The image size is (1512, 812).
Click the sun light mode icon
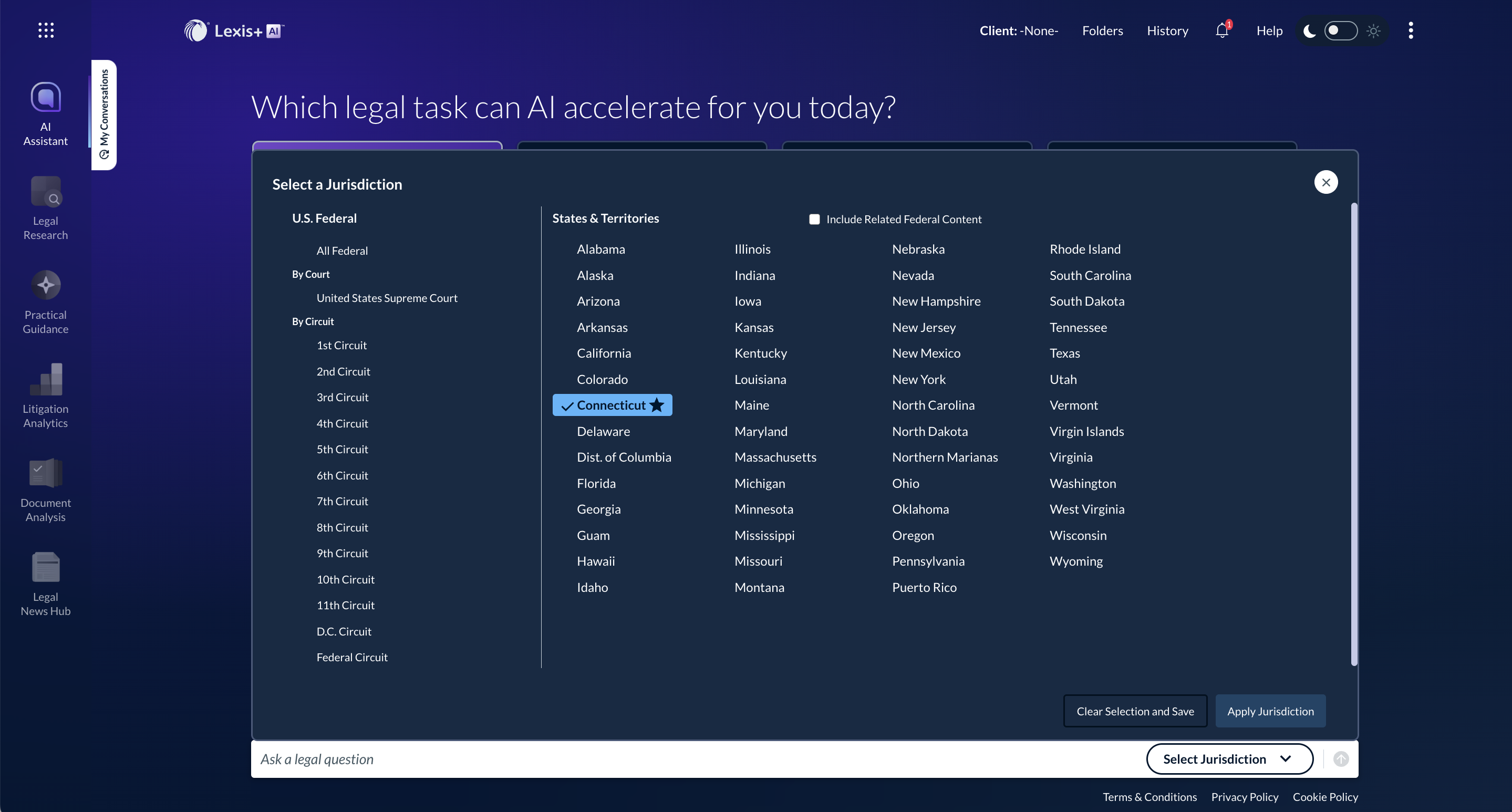pyautogui.click(x=1373, y=30)
